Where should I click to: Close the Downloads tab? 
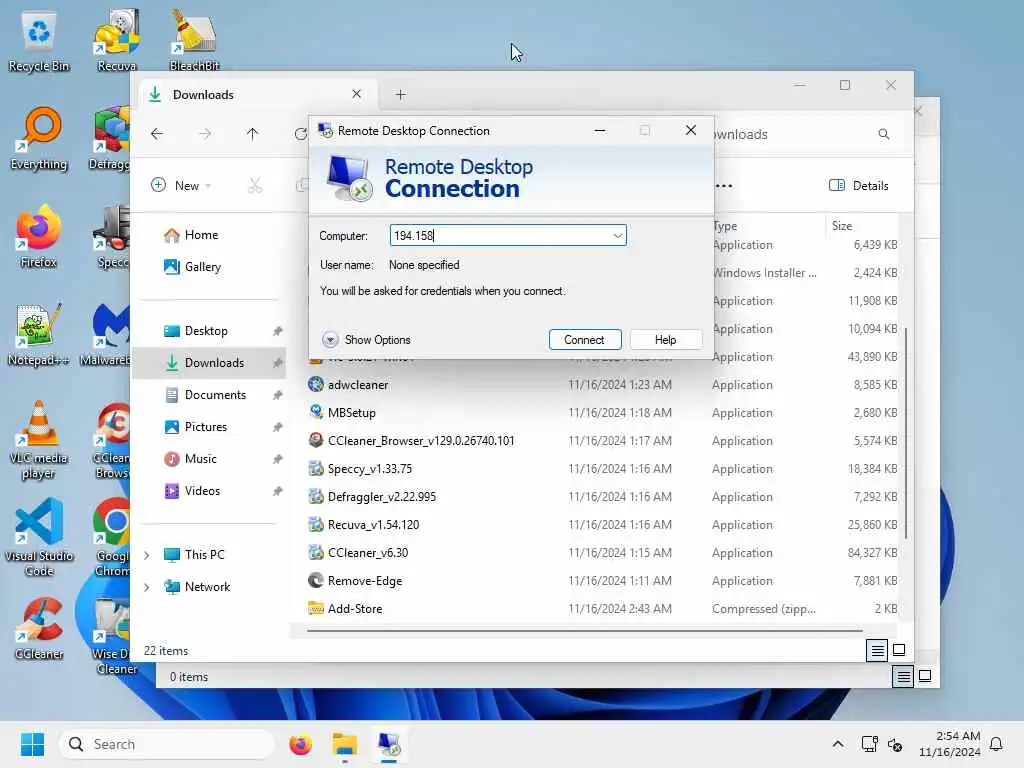click(357, 94)
